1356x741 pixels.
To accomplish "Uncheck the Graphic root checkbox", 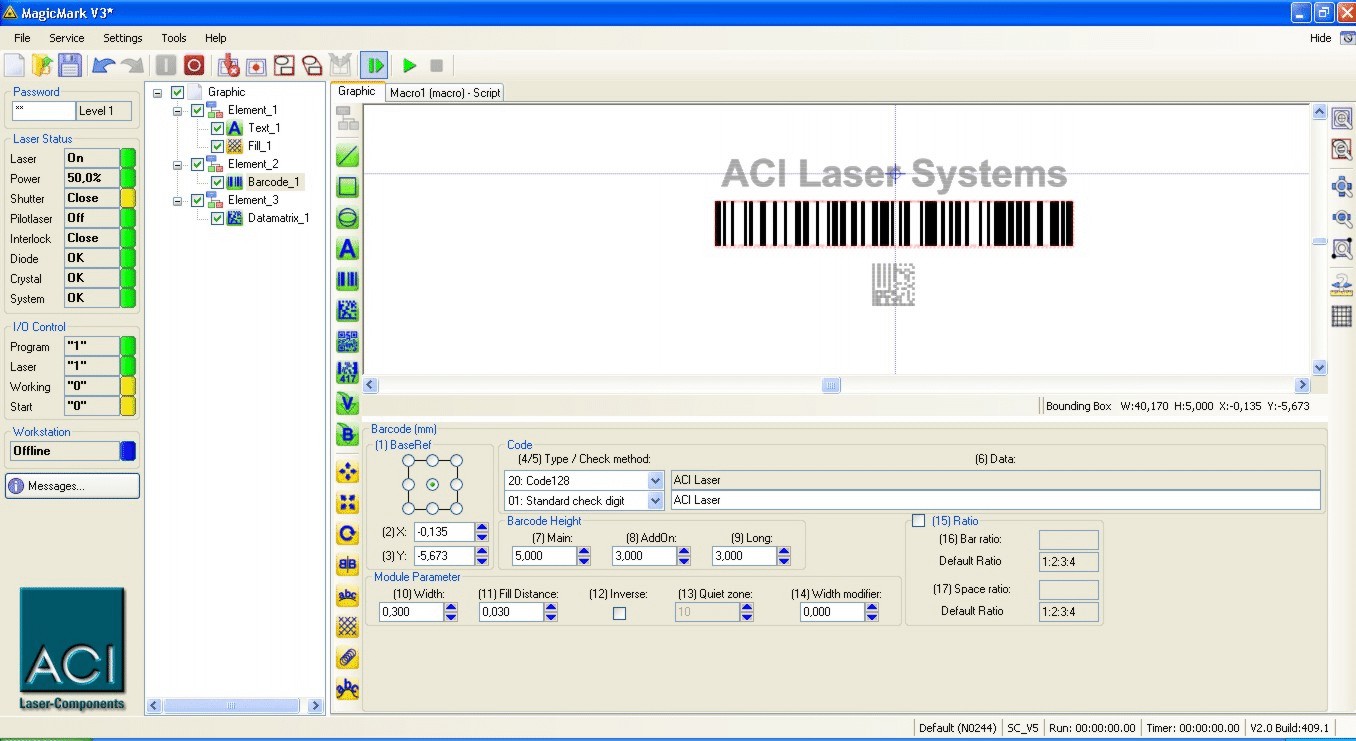I will click(178, 92).
